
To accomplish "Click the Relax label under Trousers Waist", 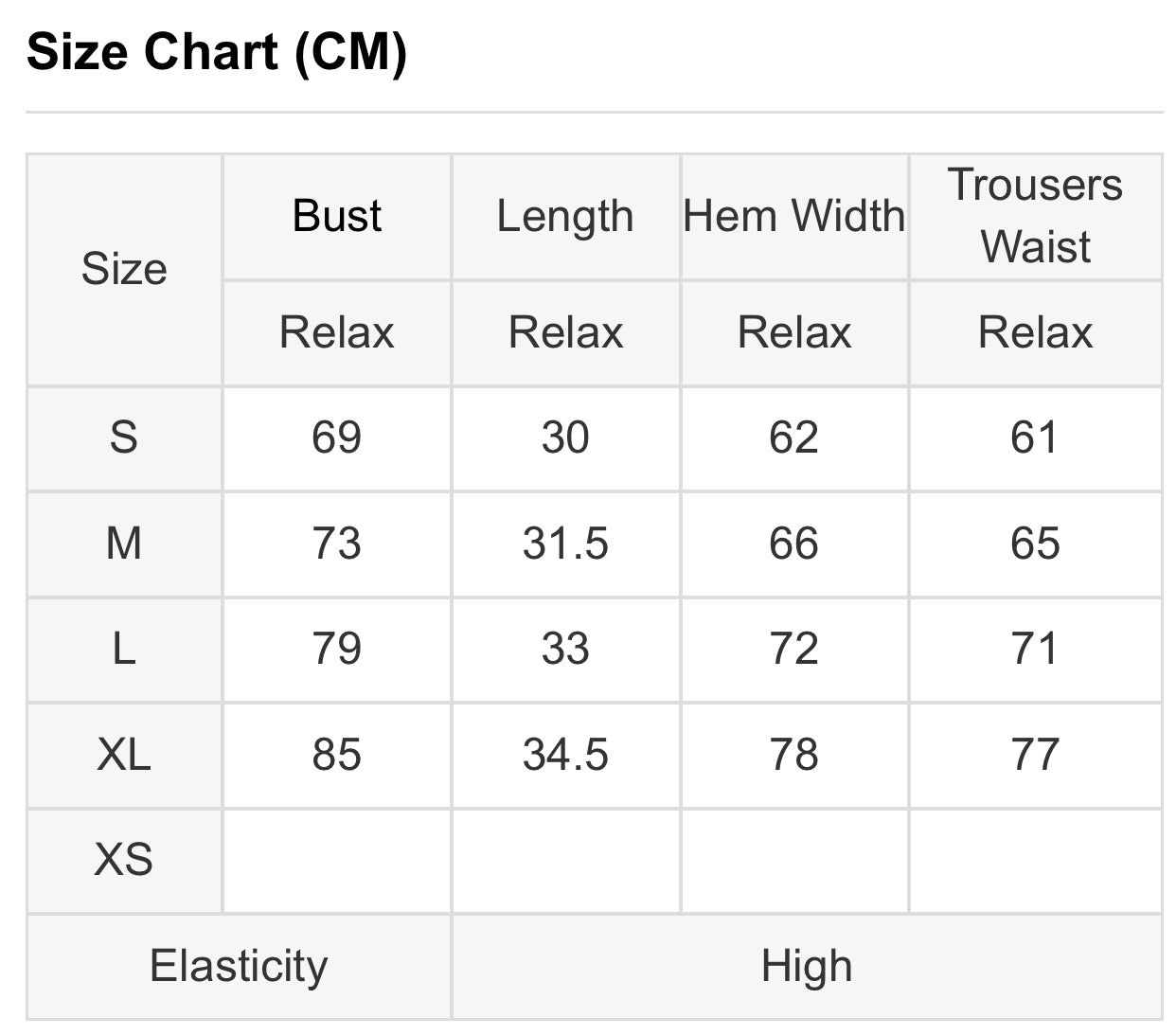I will (1035, 332).
